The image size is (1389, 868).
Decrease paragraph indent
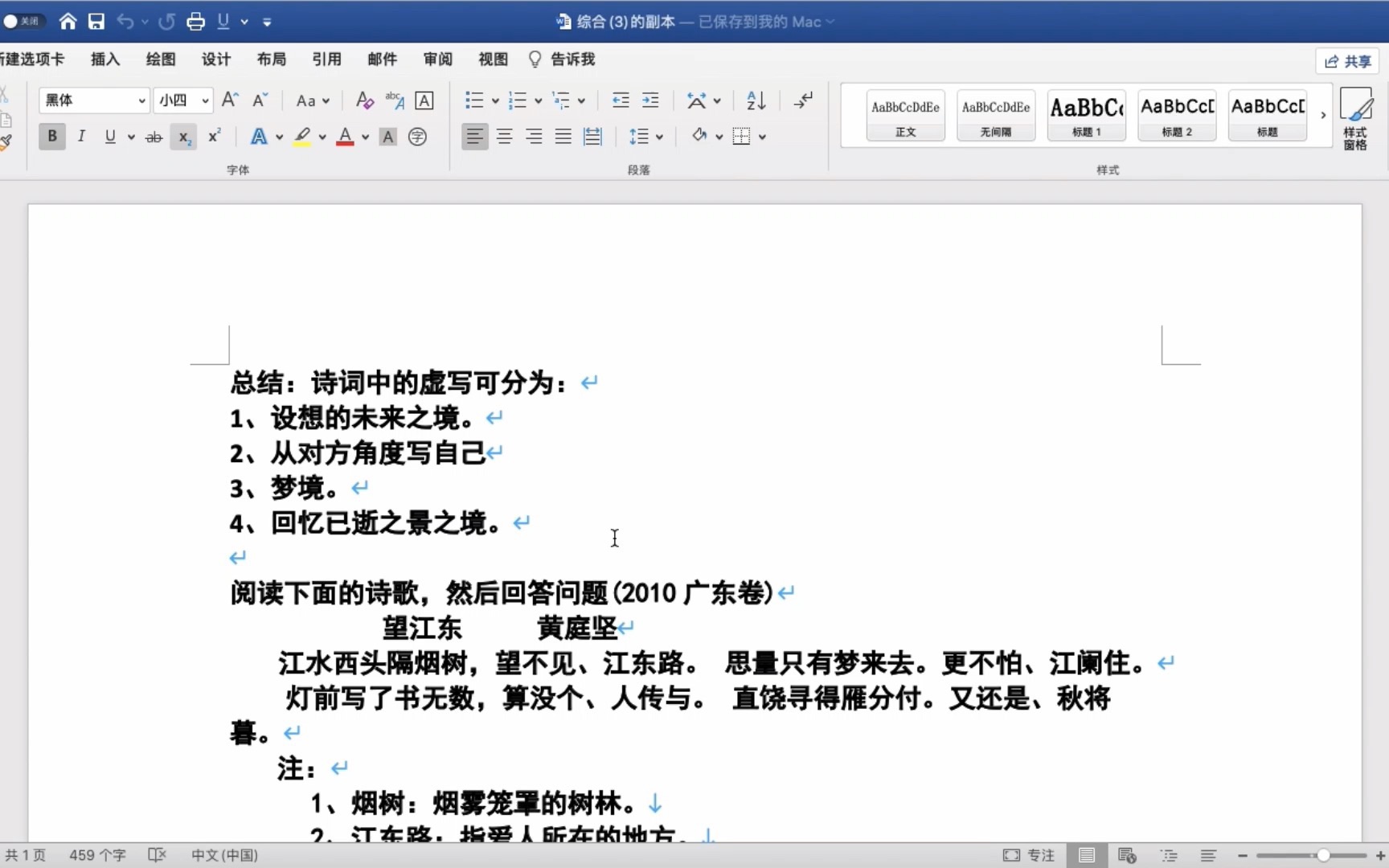point(621,100)
